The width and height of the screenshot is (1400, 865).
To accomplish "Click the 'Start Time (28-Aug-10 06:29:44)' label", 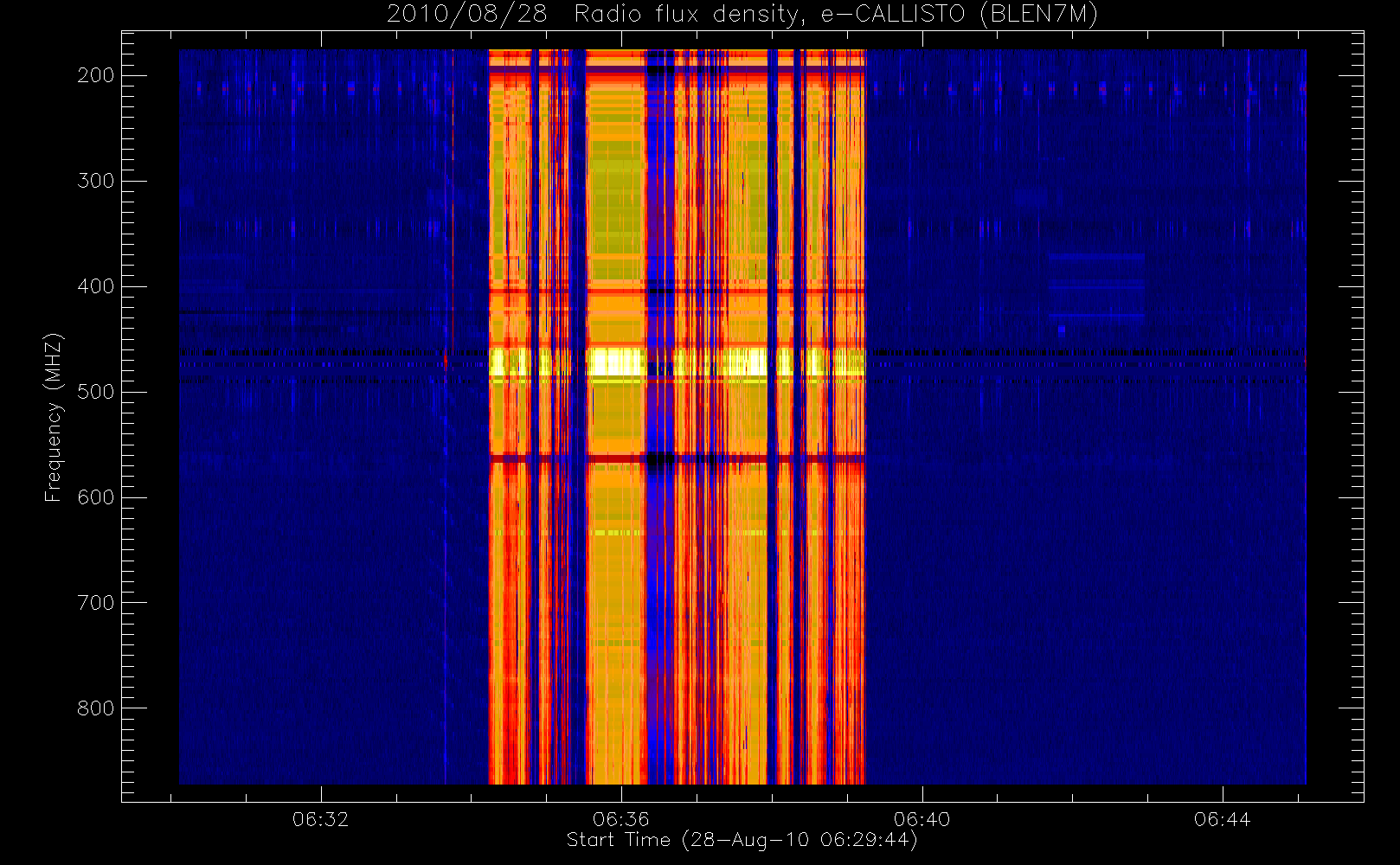I will [742, 840].
